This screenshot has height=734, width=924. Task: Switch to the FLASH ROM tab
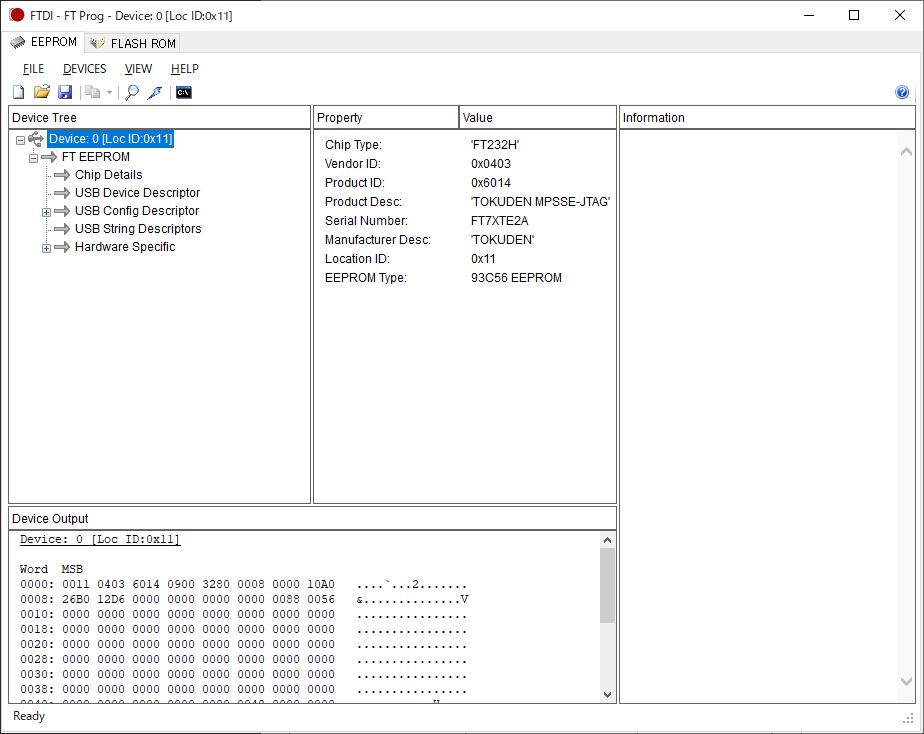[x=133, y=43]
